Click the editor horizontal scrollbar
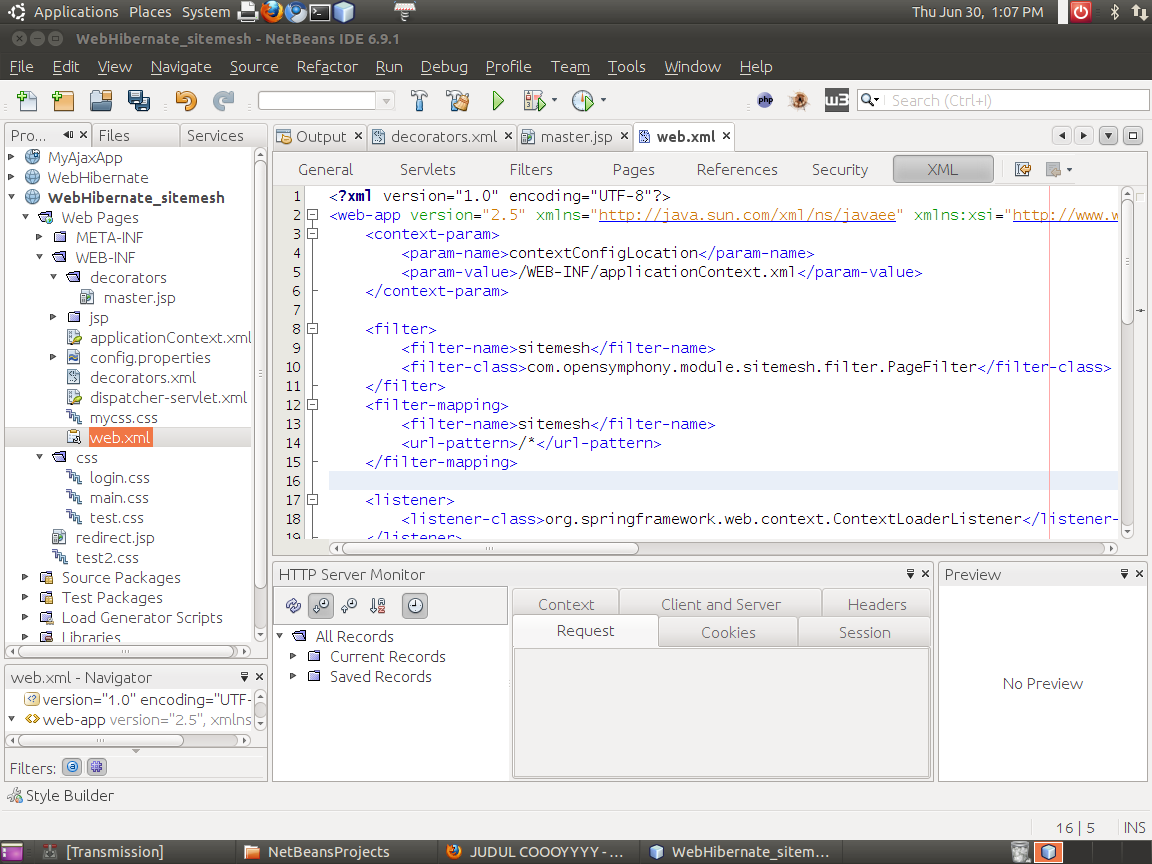The width and height of the screenshot is (1152, 864). pyautogui.click(x=490, y=548)
